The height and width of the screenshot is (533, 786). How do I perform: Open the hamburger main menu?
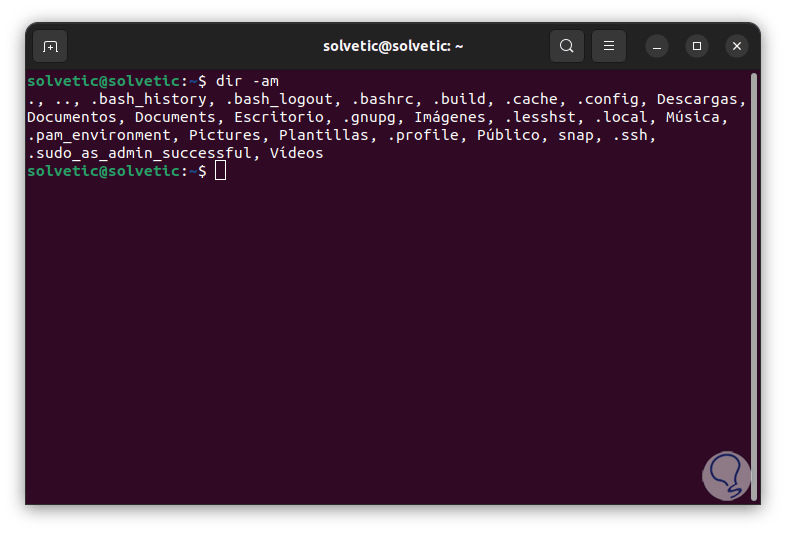[x=609, y=46]
